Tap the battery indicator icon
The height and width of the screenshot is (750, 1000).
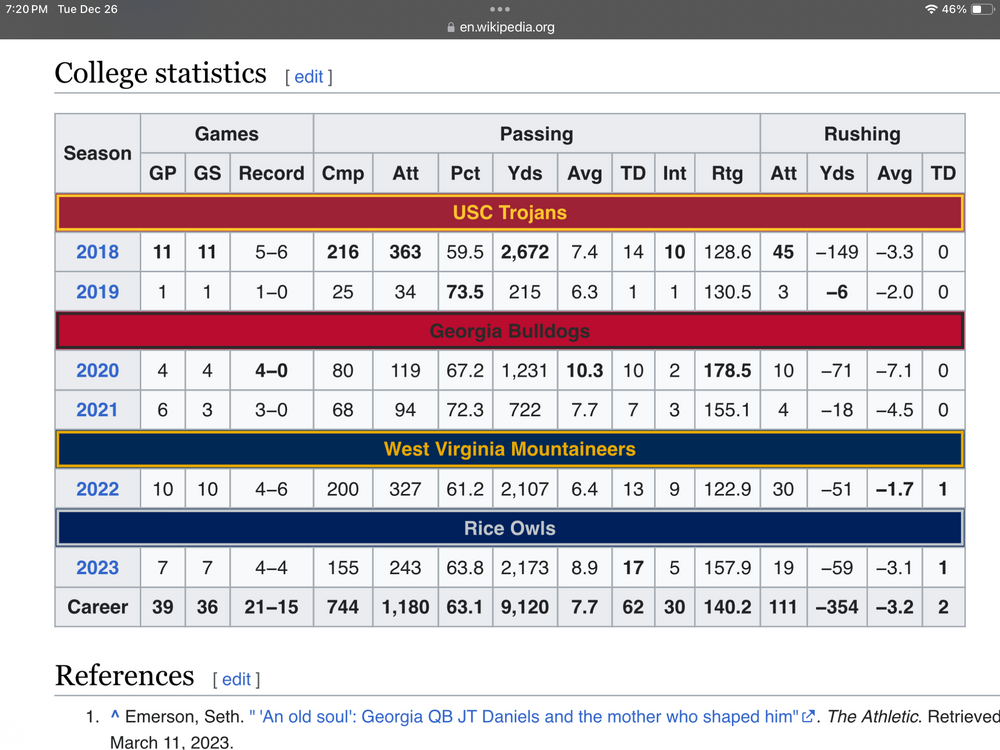pos(980,9)
